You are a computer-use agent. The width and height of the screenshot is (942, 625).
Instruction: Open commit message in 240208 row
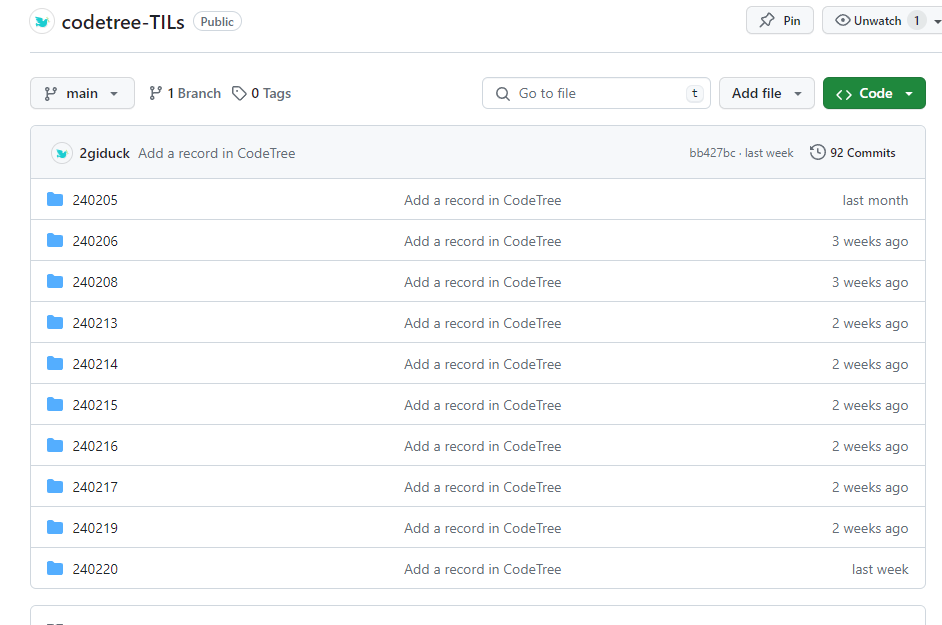(482, 282)
